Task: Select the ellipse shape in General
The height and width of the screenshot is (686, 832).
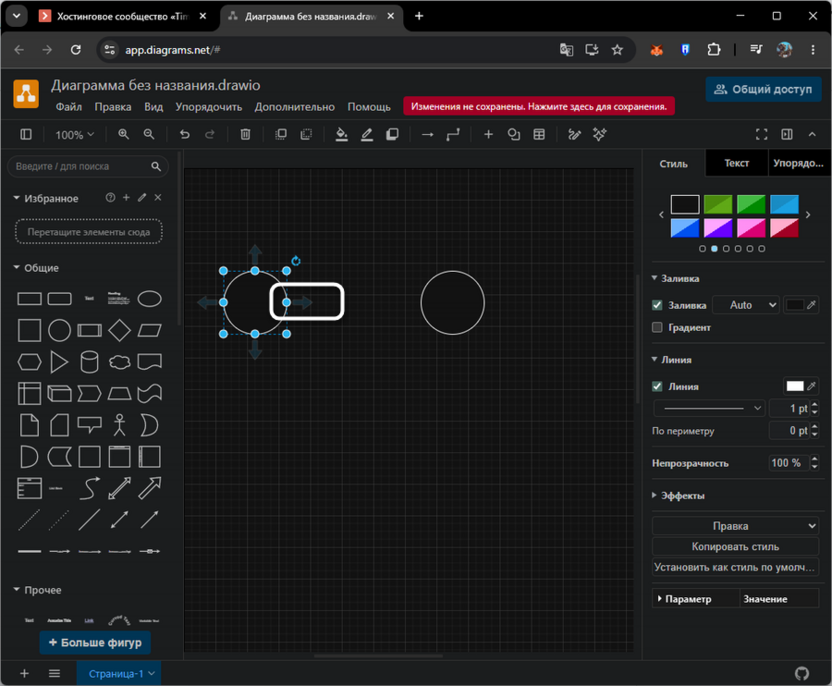Action: coord(150,299)
